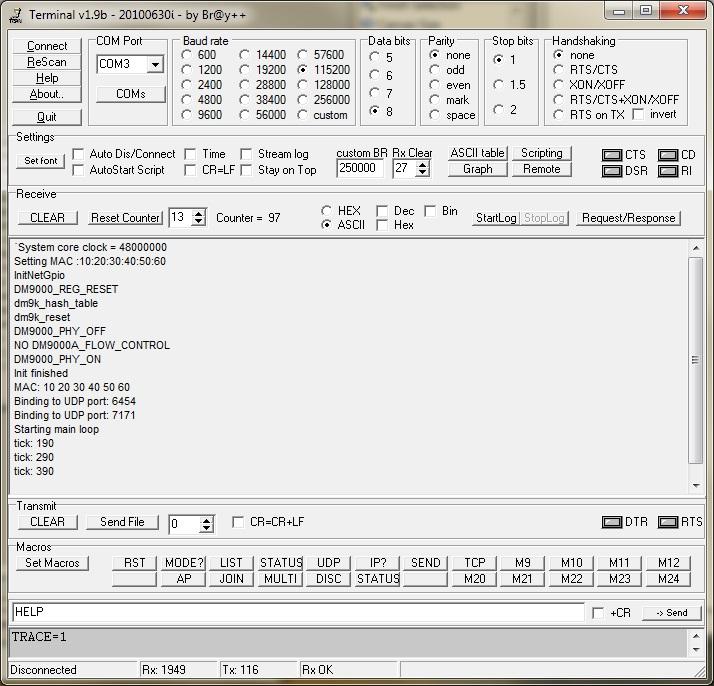This screenshot has height=686, width=714.
Task: Click the -> Send button
Action: [x=672, y=613]
